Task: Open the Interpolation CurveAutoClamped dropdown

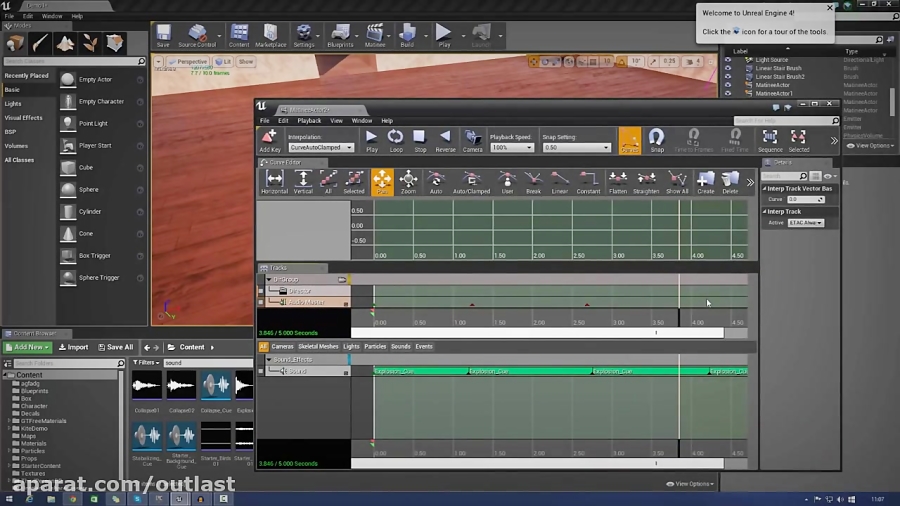Action: (321, 147)
